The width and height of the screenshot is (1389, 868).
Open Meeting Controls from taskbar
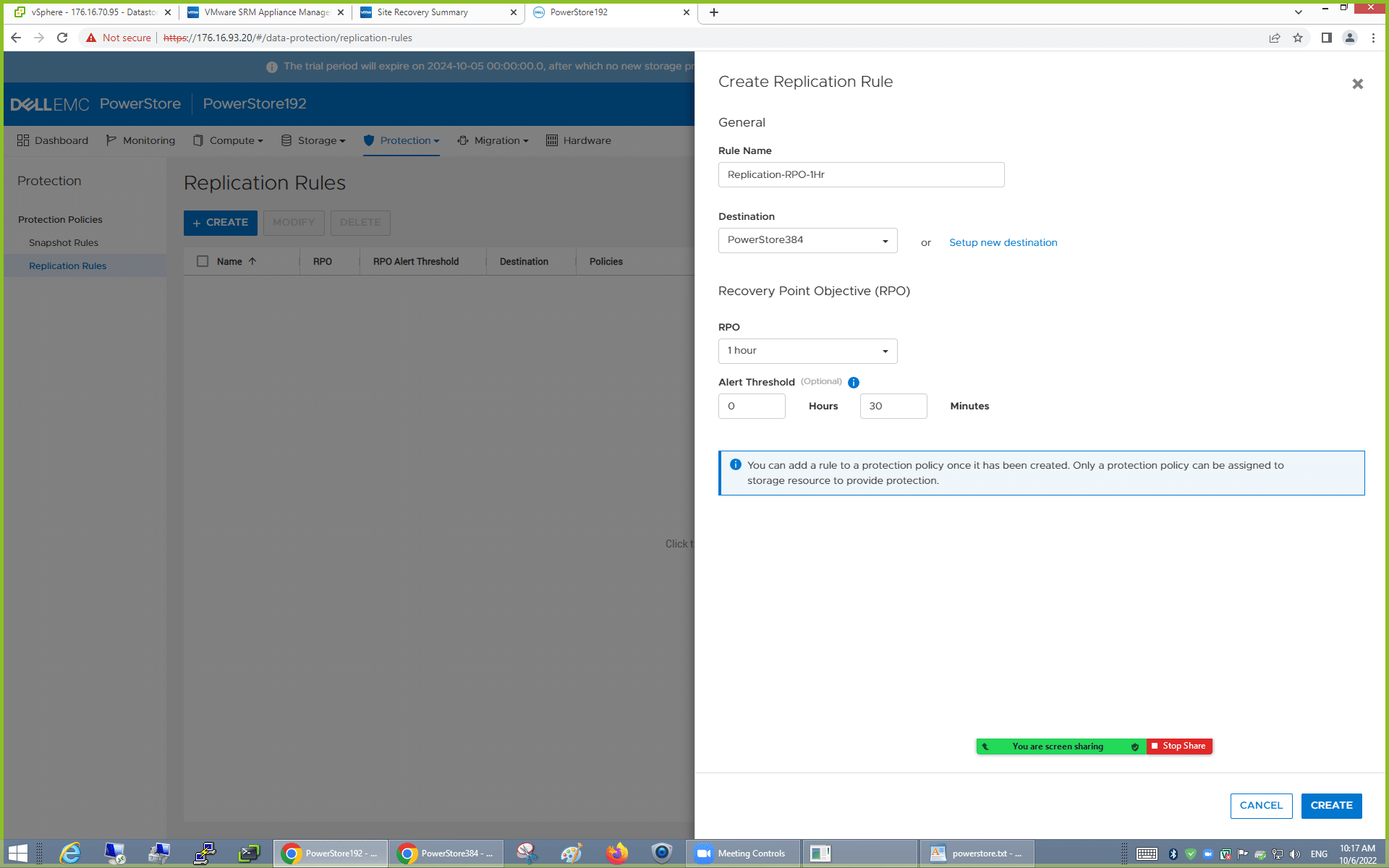[x=743, y=854]
